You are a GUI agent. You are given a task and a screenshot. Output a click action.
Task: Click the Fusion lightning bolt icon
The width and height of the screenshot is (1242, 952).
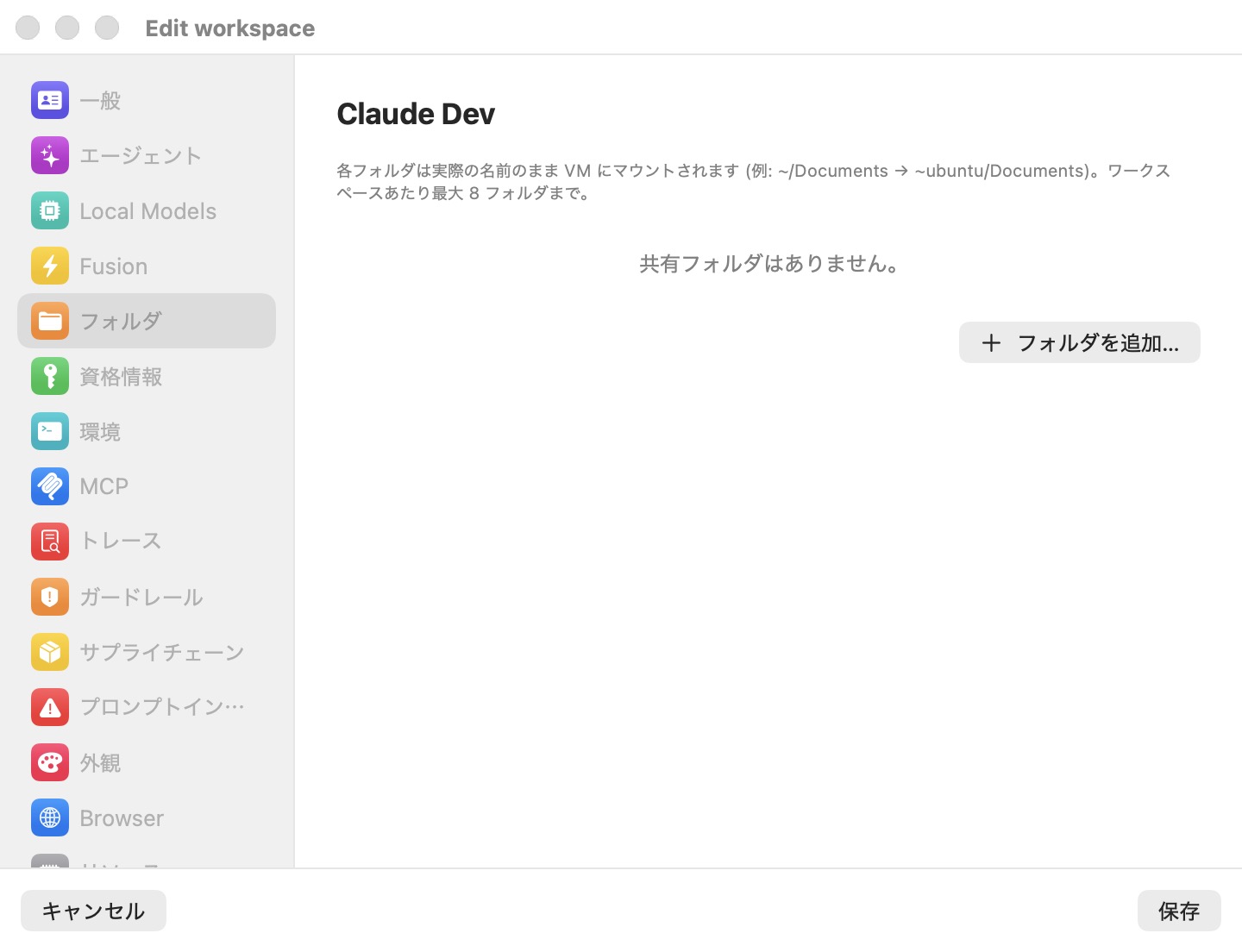(x=50, y=266)
